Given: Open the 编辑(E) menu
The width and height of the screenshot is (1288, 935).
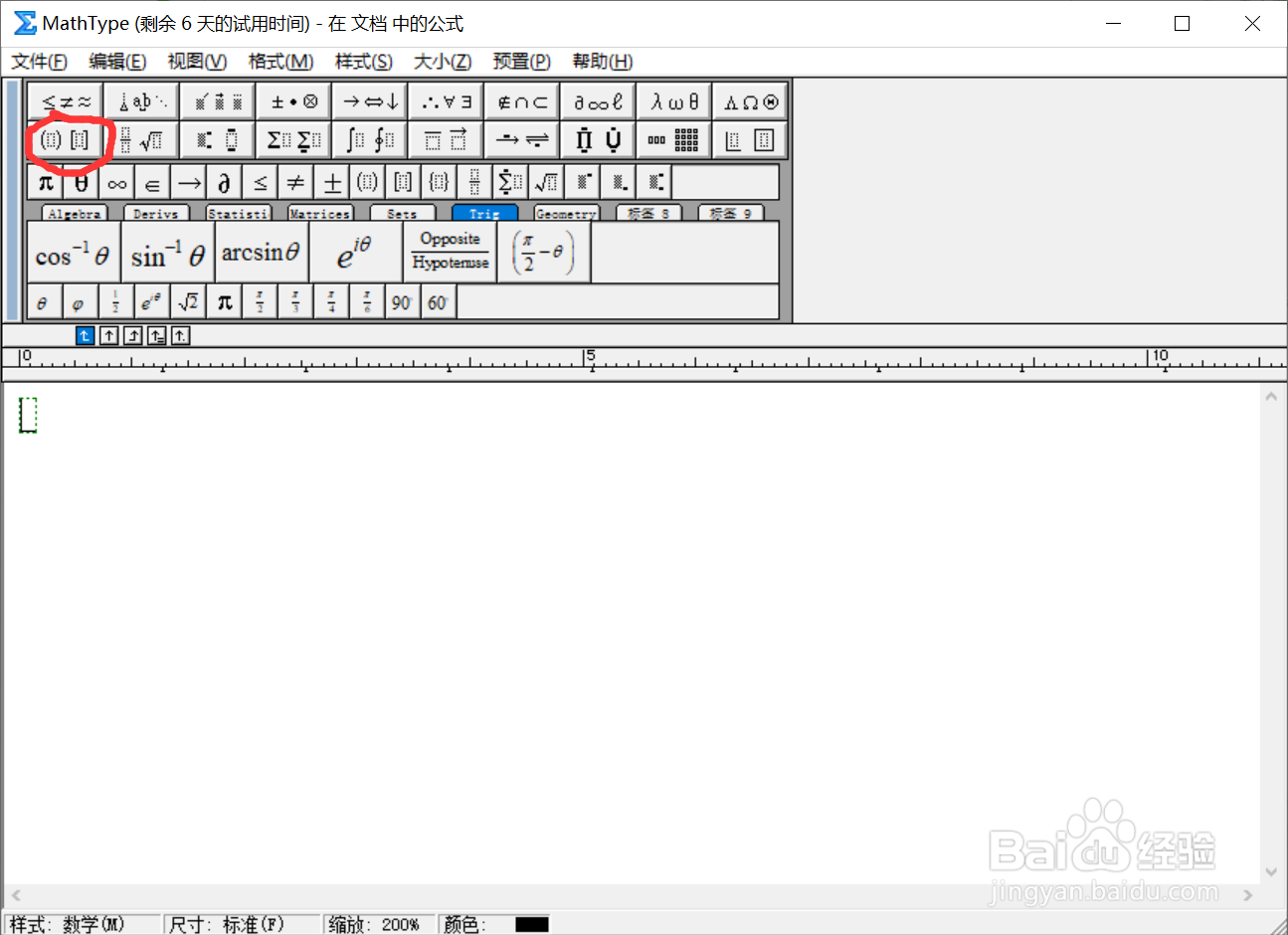Looking at the screenshot, I should coord(117,62).
